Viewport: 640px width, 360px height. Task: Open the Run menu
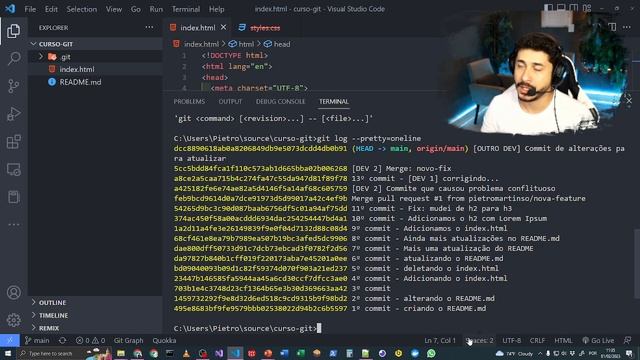point(156,9)
